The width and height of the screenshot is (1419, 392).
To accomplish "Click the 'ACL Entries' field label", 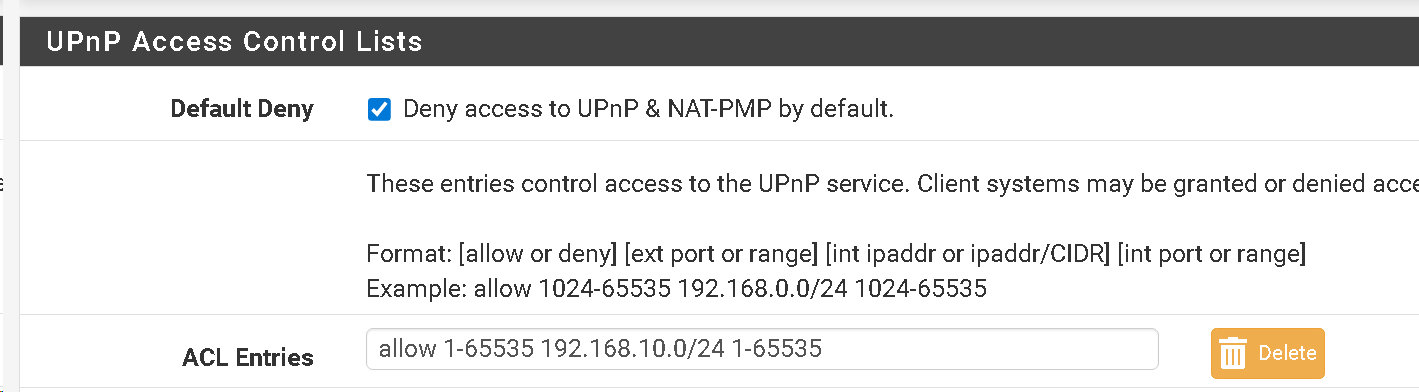I will [248, 357].
